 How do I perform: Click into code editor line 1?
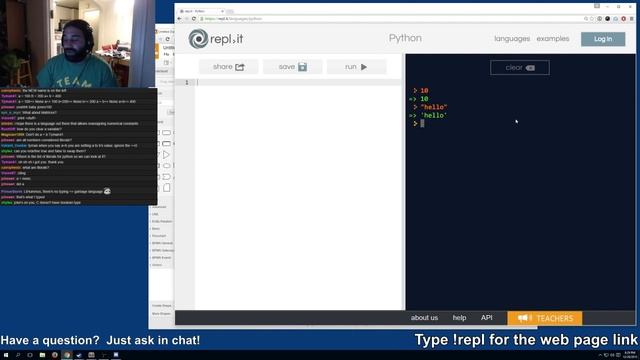299,82
